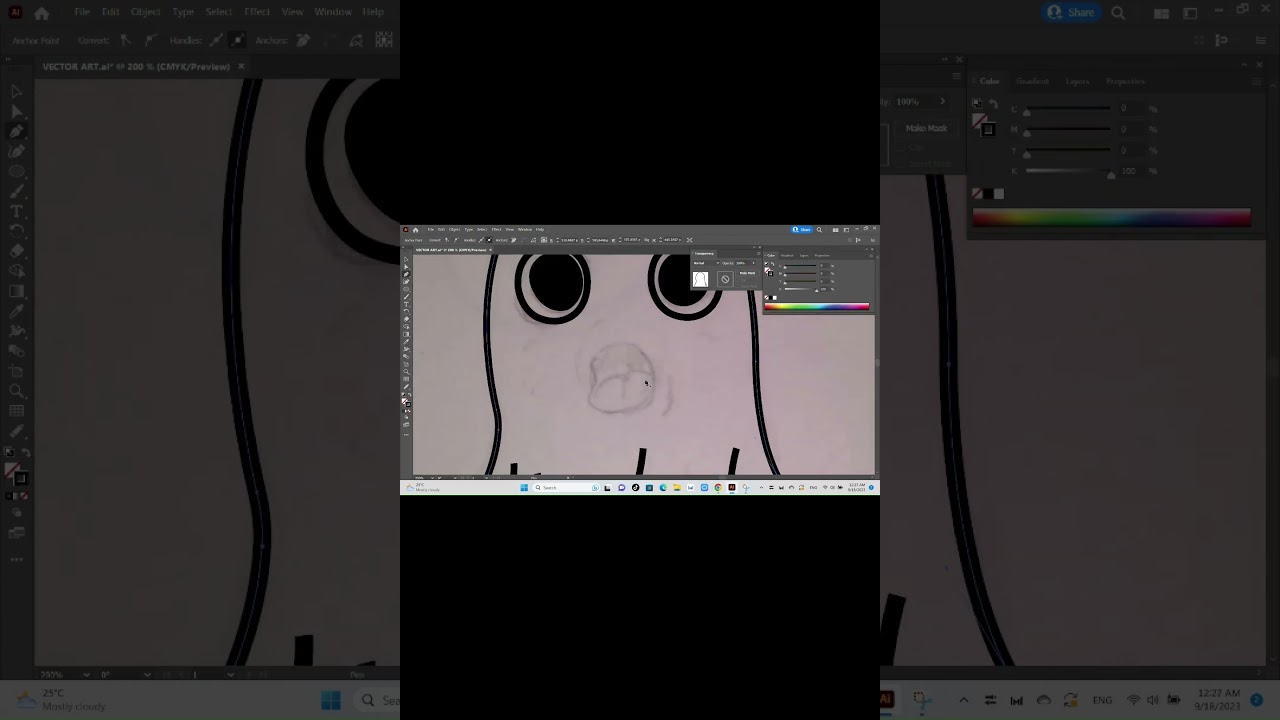Open File Explorer from the small taskbar

pos(677,488)
